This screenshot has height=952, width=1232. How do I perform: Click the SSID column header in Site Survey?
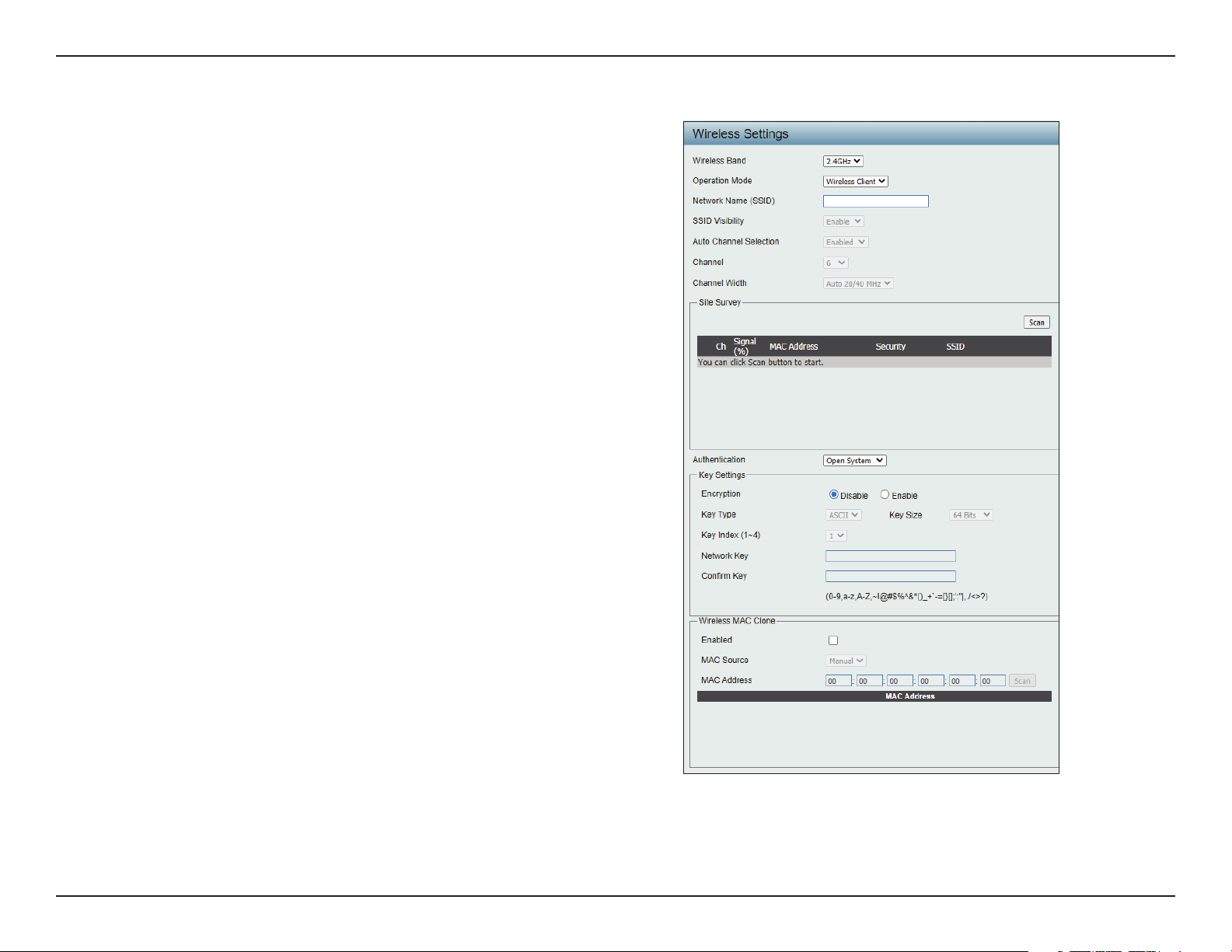[x=955, y=347]
